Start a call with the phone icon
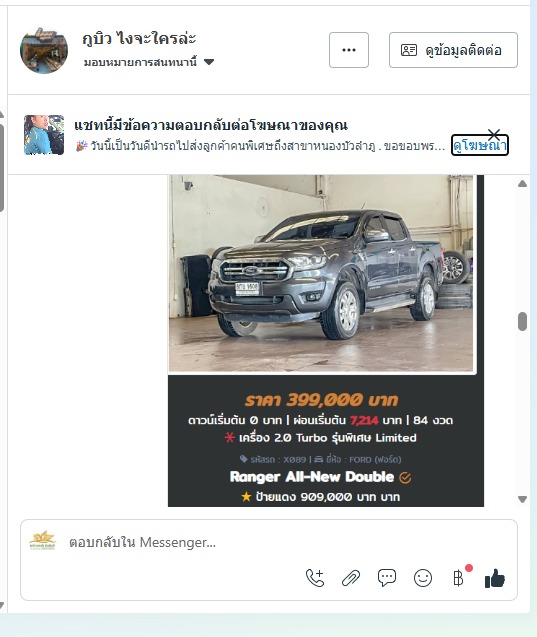The height and width of the screenshot is (637, 537). [315, 578]
